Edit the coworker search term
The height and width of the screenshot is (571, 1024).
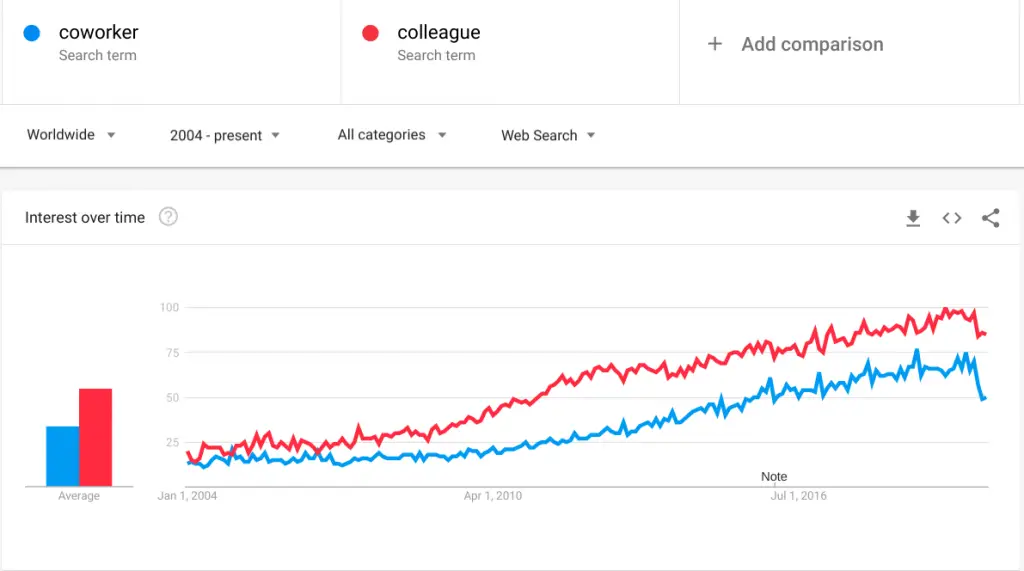point(99,32)
